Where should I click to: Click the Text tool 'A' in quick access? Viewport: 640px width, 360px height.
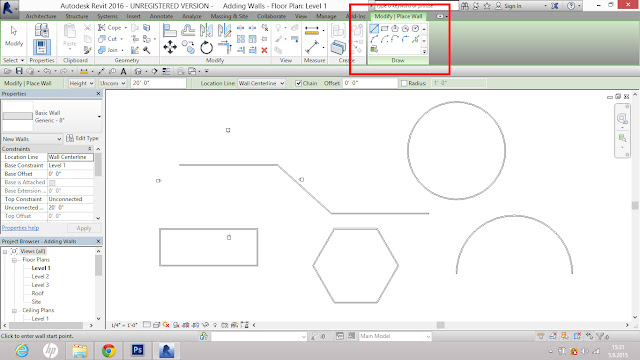point(123,71)
